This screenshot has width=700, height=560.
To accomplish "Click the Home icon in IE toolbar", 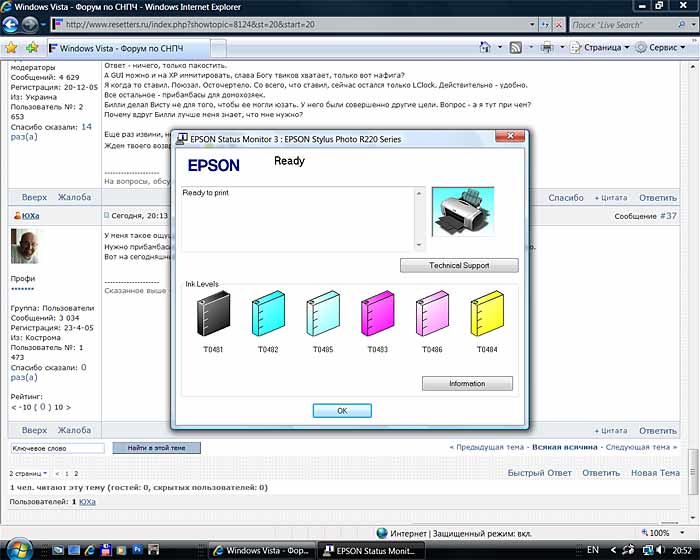I will 485,47.
